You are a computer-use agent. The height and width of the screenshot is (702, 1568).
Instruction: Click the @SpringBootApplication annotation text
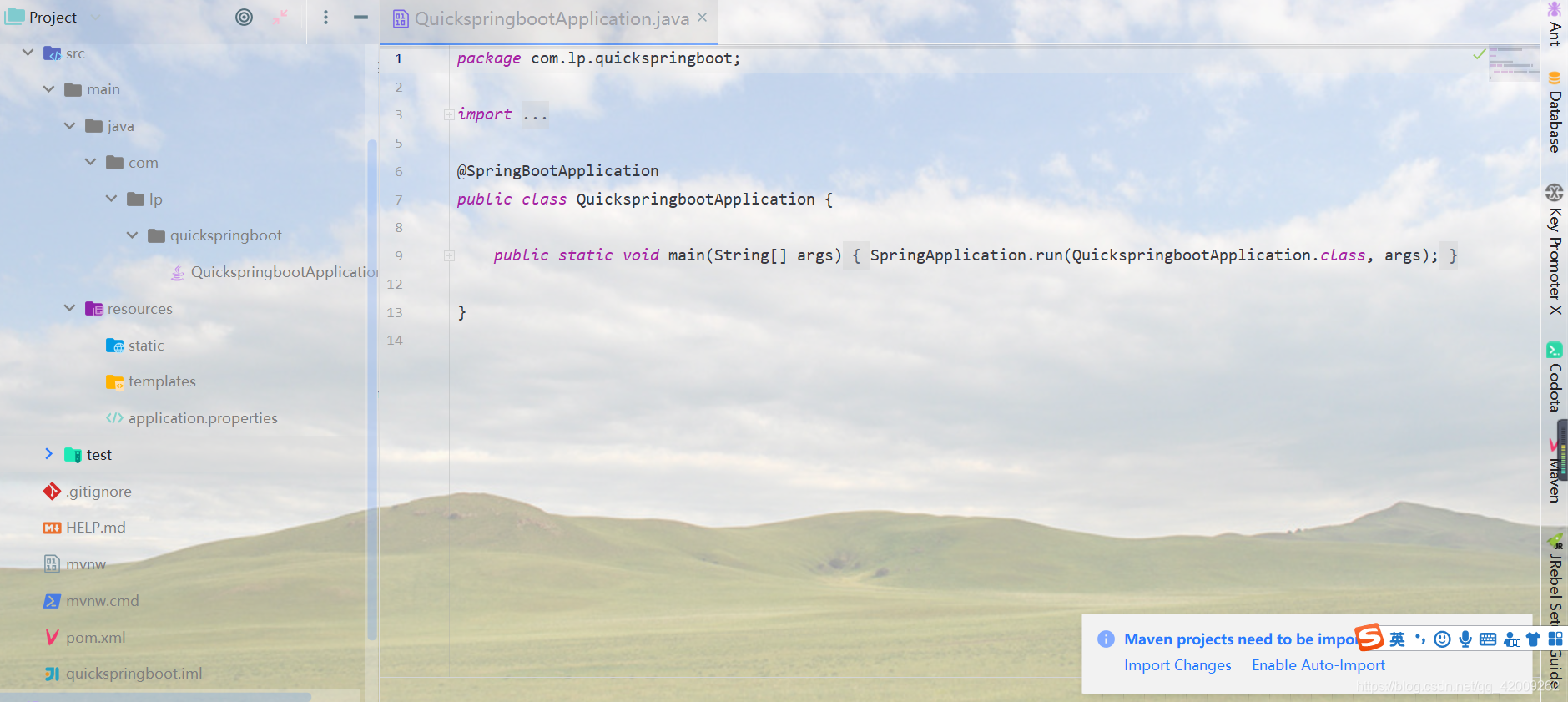point(557,171)
